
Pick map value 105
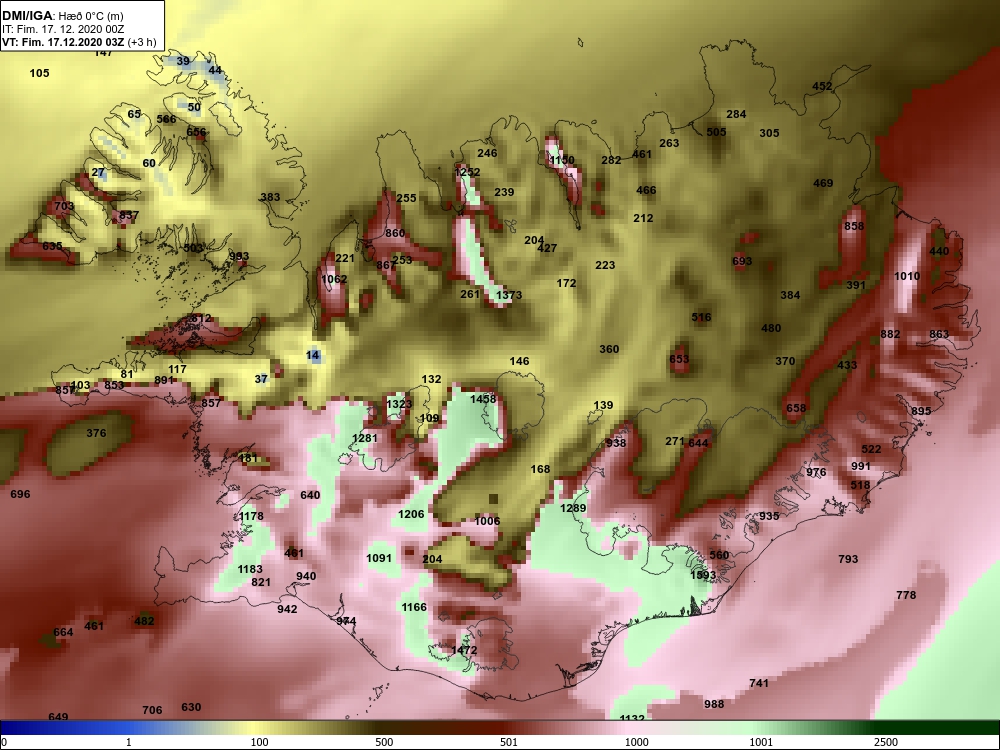pyautogui.click(x=40, y=73)
